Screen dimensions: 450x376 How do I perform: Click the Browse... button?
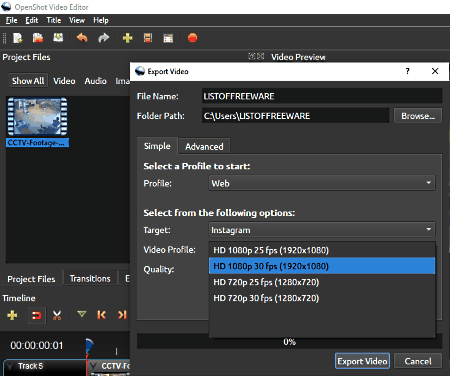pyautogui.click(x=418, y=116)
